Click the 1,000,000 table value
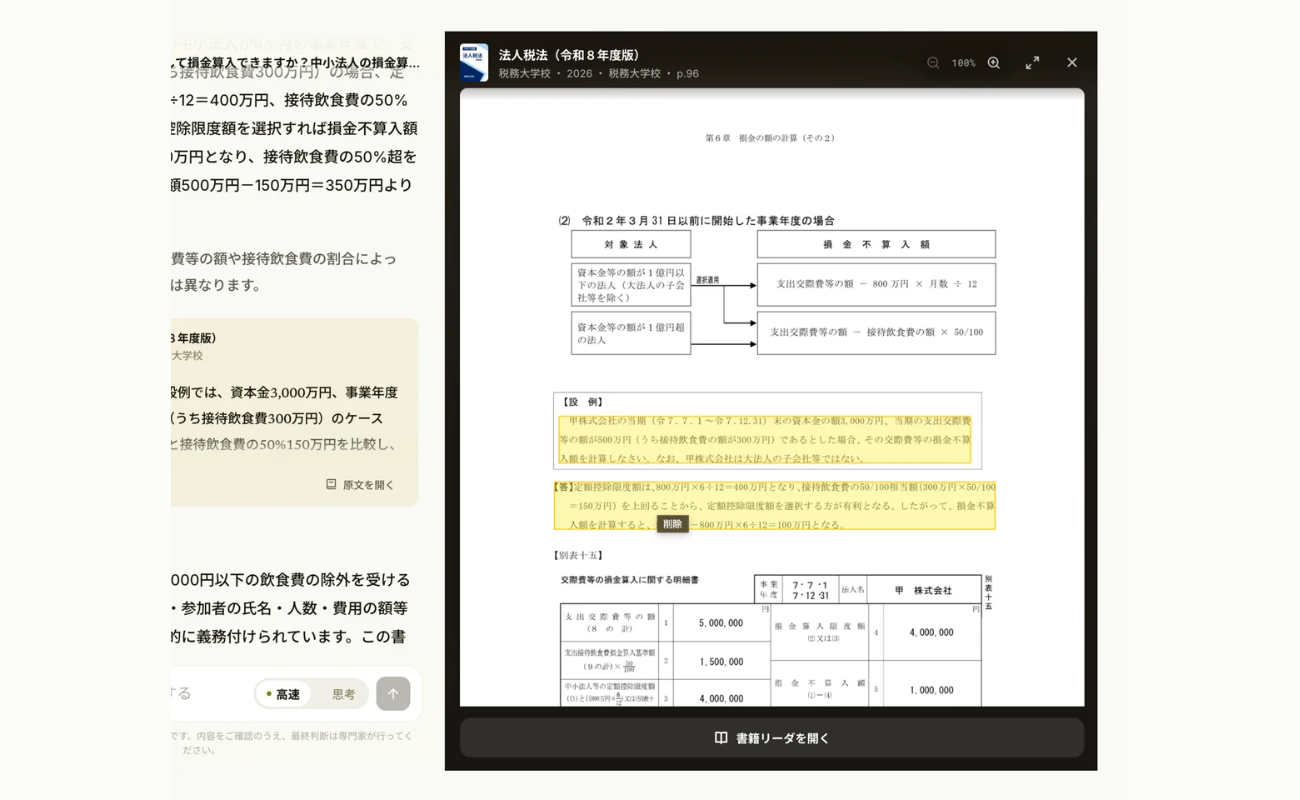 (x=931, y=690)
